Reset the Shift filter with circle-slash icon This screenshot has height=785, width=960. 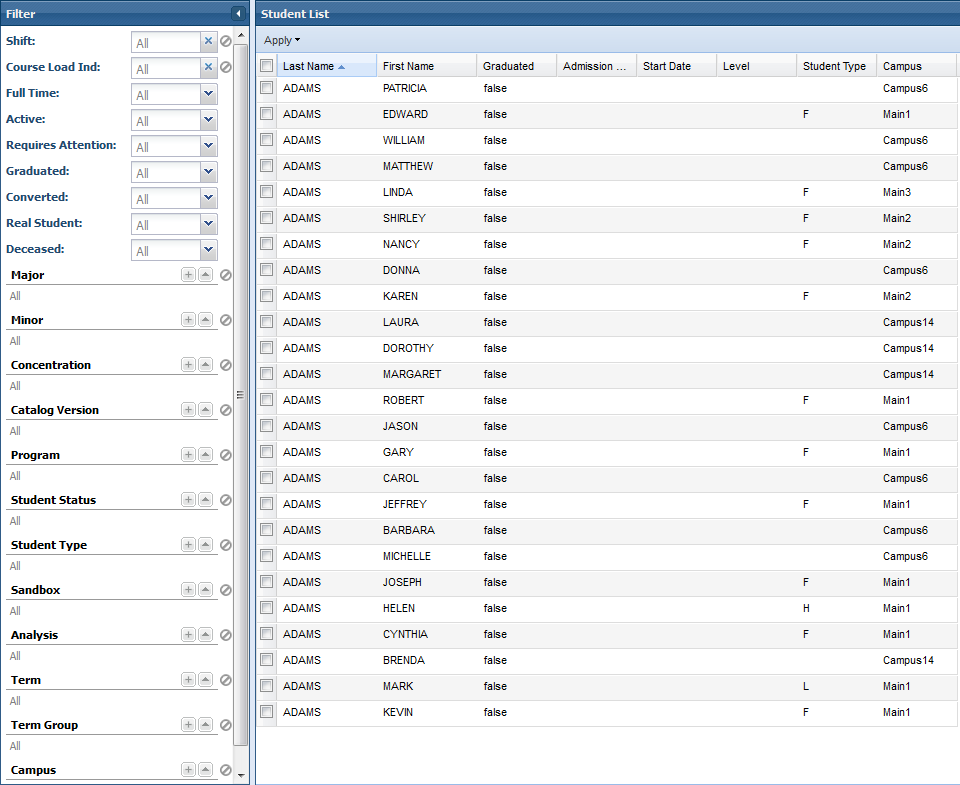coord(226,42)
